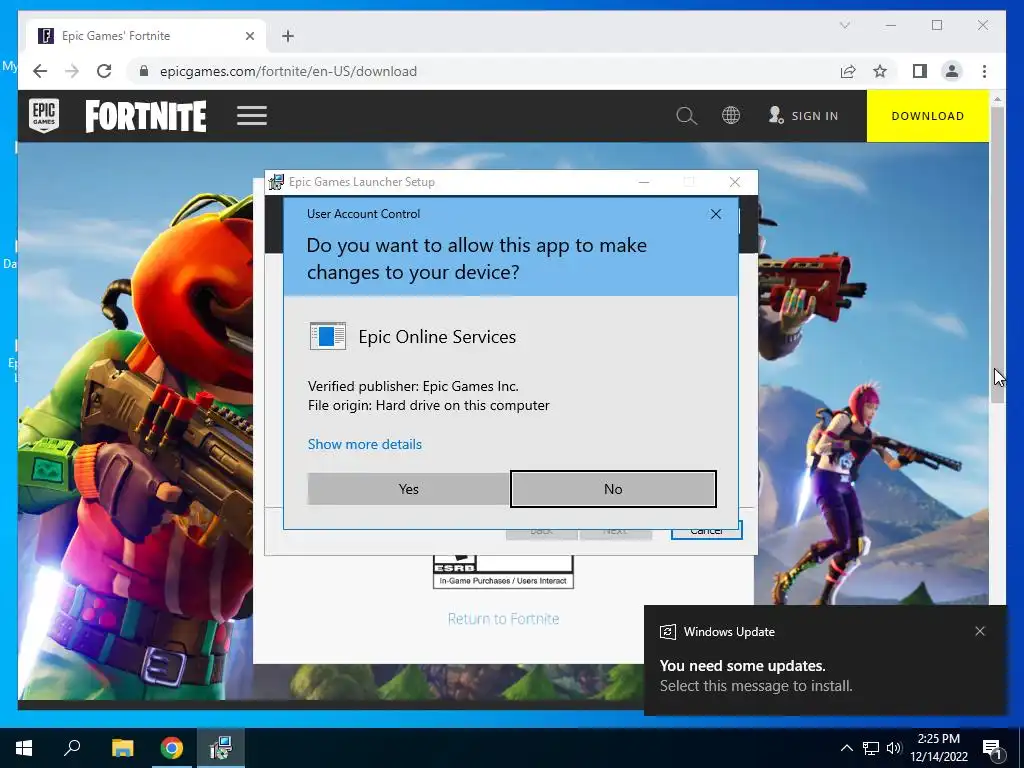Close the User Account Control dialog
Image resolution: width=1024 pixels, height=768 pixels.
click(x=716, y=214)
